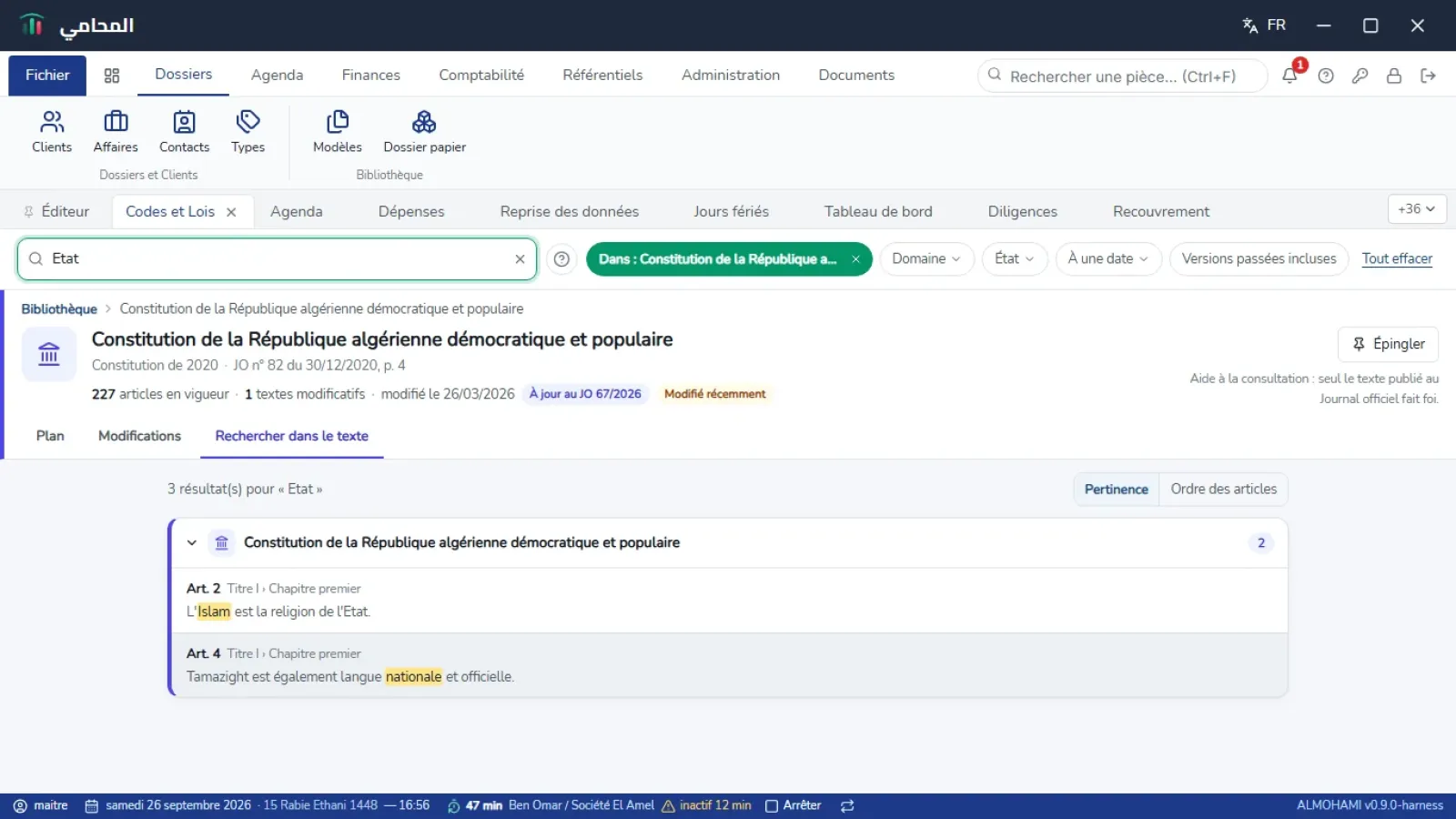The image size is (1456, 819).
Task: Click the maitre user status icon
Action: click(x=20, y=805)
